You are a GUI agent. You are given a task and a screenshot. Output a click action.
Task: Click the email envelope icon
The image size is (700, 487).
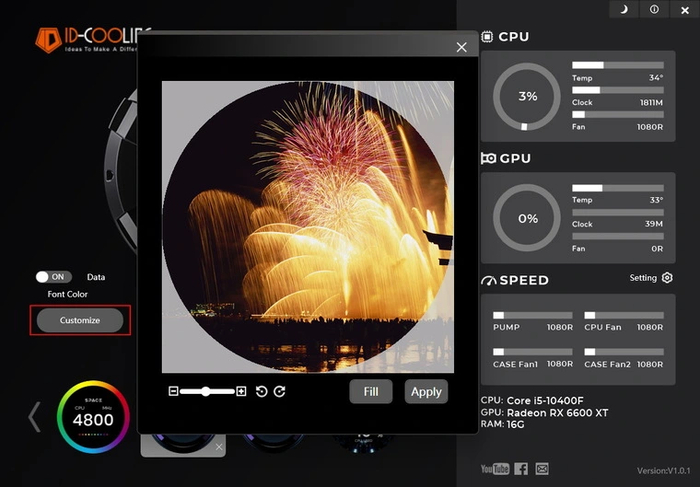point(542,469)
